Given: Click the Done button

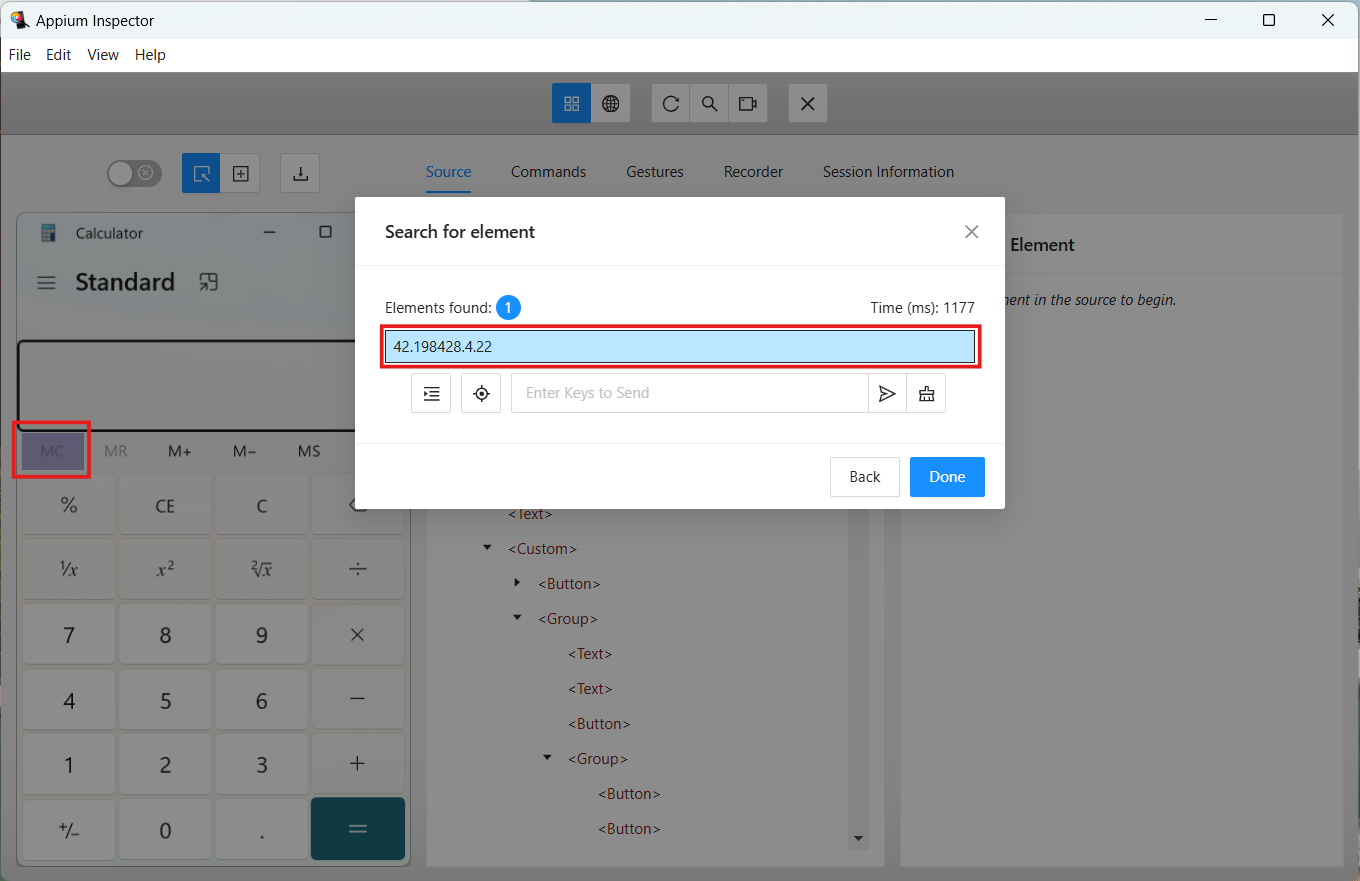Looking at the screenshot, I should pyautogui.click(x=946, y=477).
